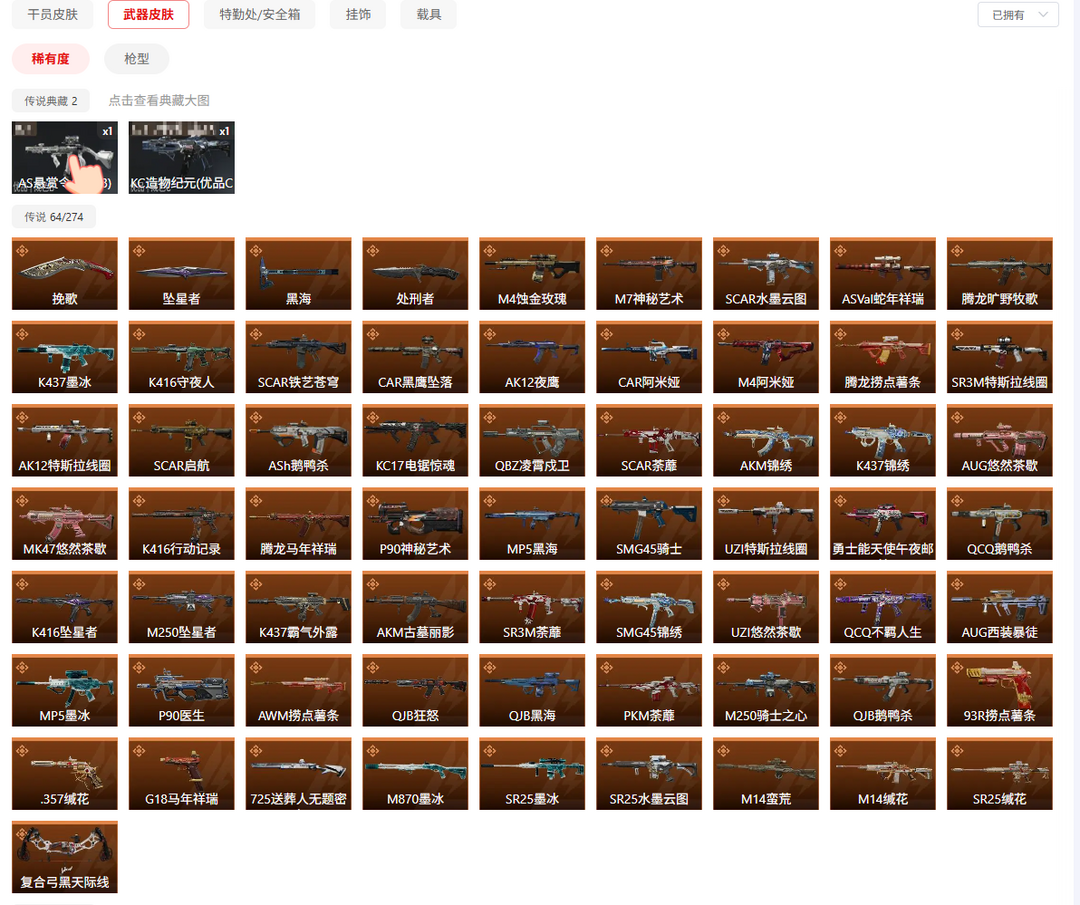View the QBZ凌霄戍卫 skin card
This screenshot has width=1080, height=905.
point(532,440)
